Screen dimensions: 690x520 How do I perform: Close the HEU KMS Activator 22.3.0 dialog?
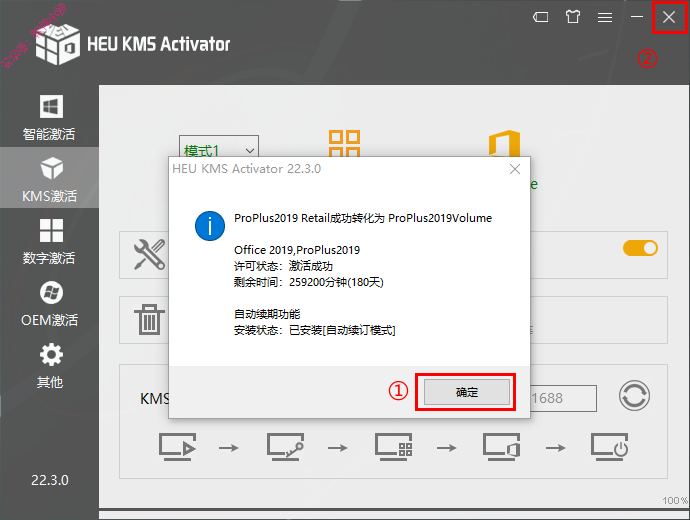point(515,169)
